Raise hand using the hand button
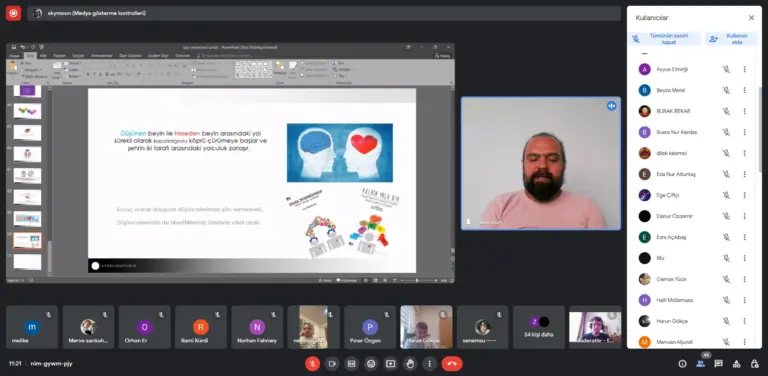 click(x=410, y=364)
